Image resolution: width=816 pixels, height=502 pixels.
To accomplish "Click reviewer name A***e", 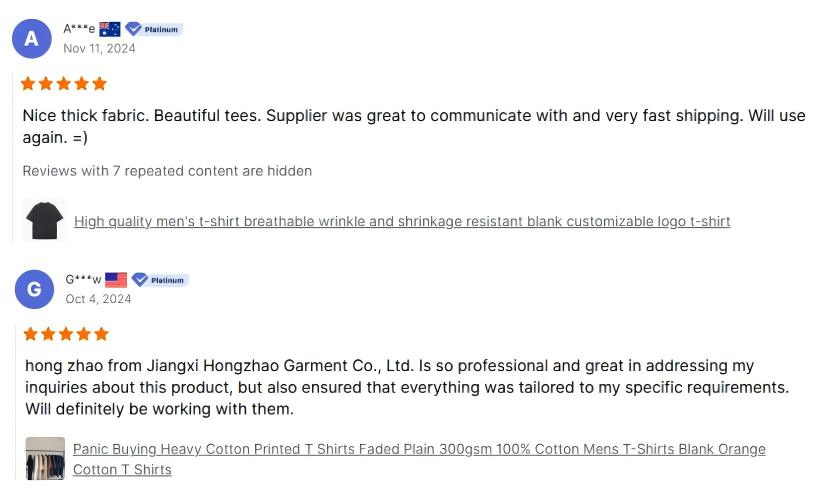I will (x=79, y=29).
